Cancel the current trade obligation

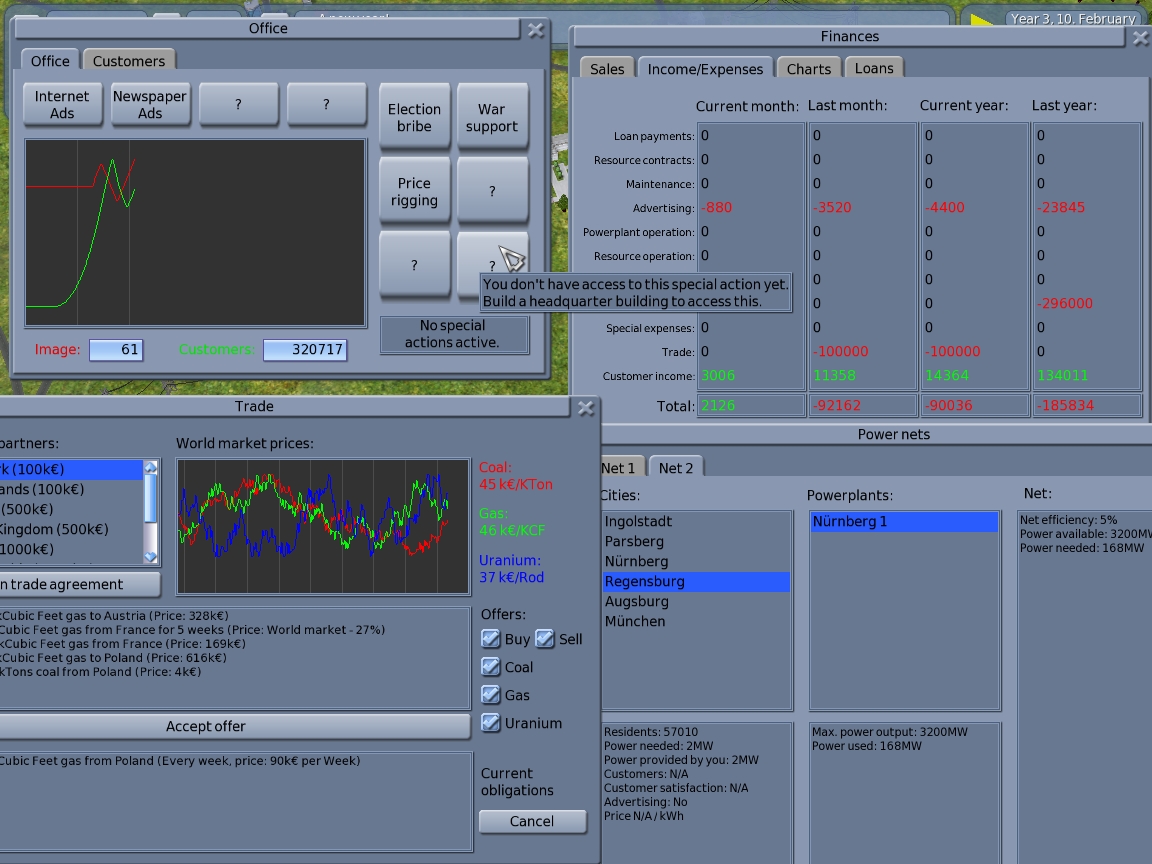click(x=532, y=821)
